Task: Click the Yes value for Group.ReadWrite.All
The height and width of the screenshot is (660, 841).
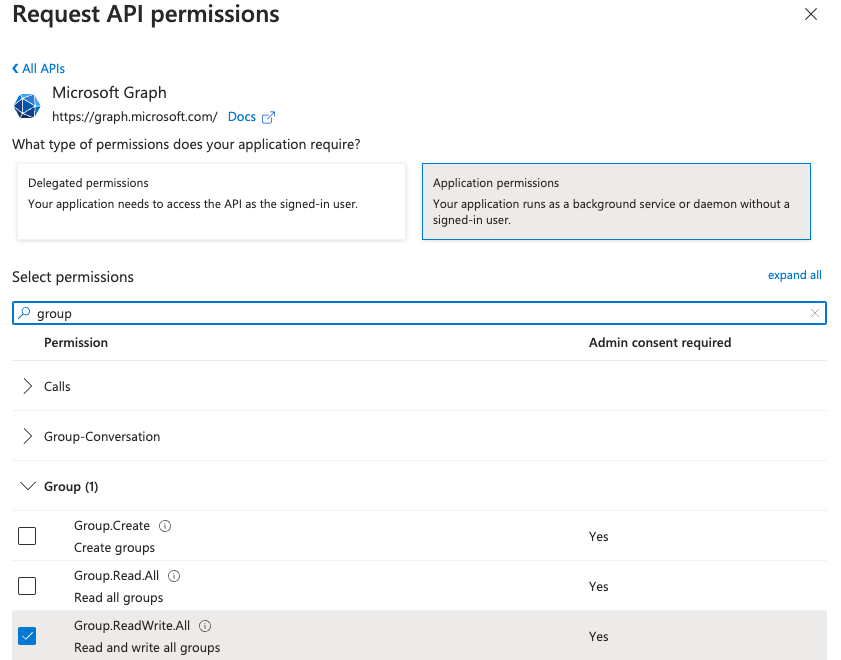Action: (599, 636)
